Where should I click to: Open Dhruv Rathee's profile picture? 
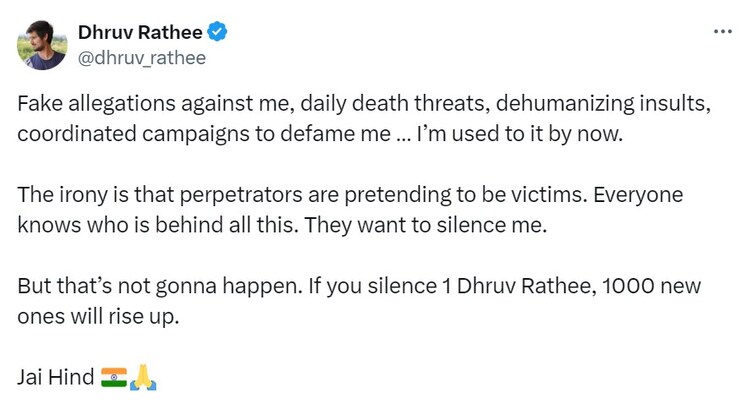click(x=42, y=45)
